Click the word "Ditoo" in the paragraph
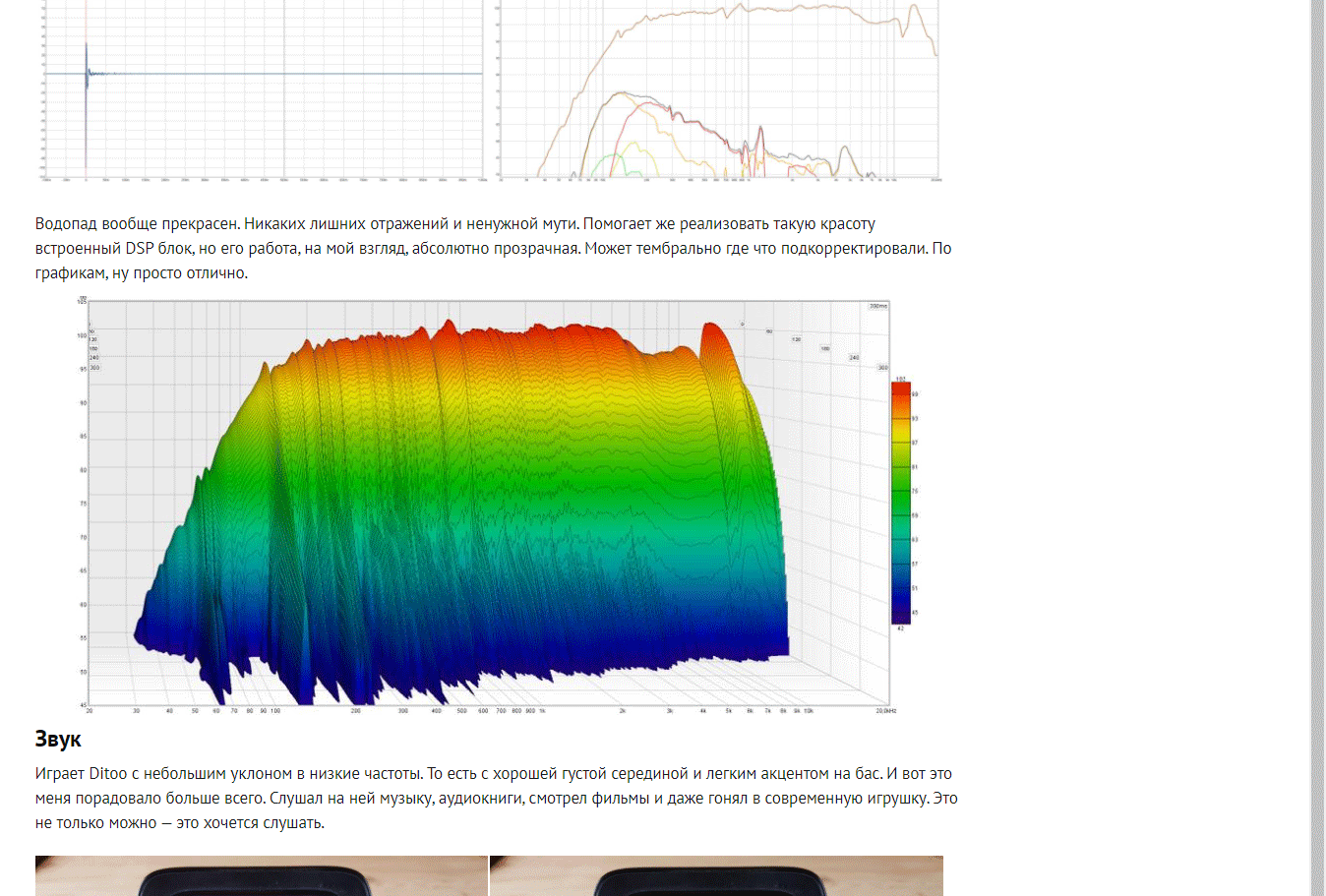The width and height of the screenshot is (1326, 896). pyautogui.click(x=108, y=774)
